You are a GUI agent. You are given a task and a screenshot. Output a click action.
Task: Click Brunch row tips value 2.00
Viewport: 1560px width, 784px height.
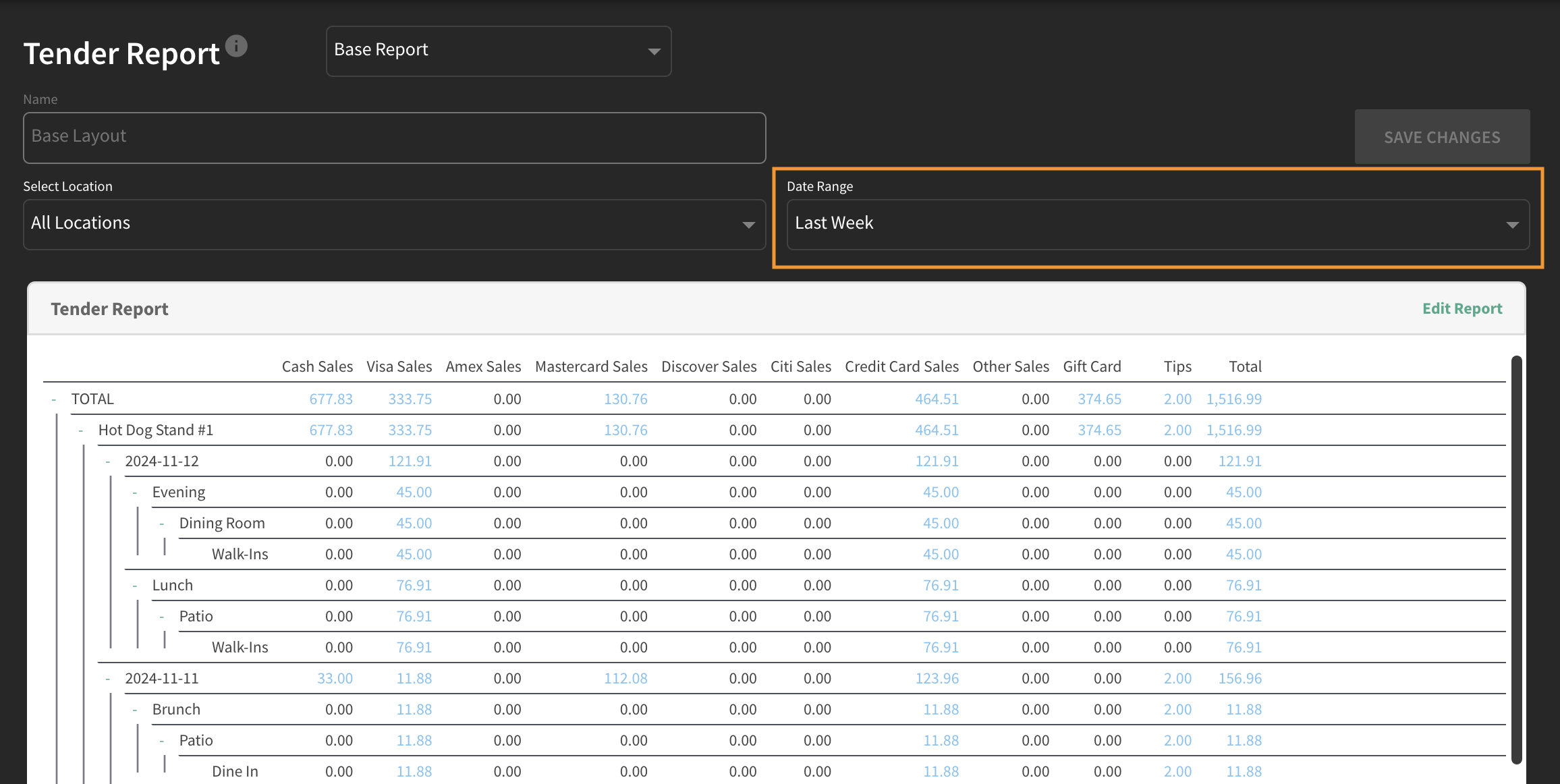[x=1177, y=710]
